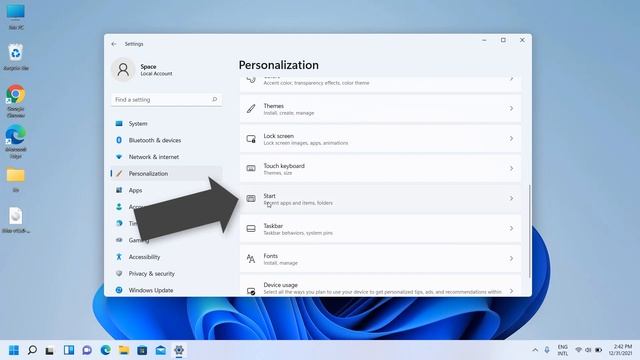
Task: Open Search from the taskbar
Action: pyautogui.click(x=32, y=350)
